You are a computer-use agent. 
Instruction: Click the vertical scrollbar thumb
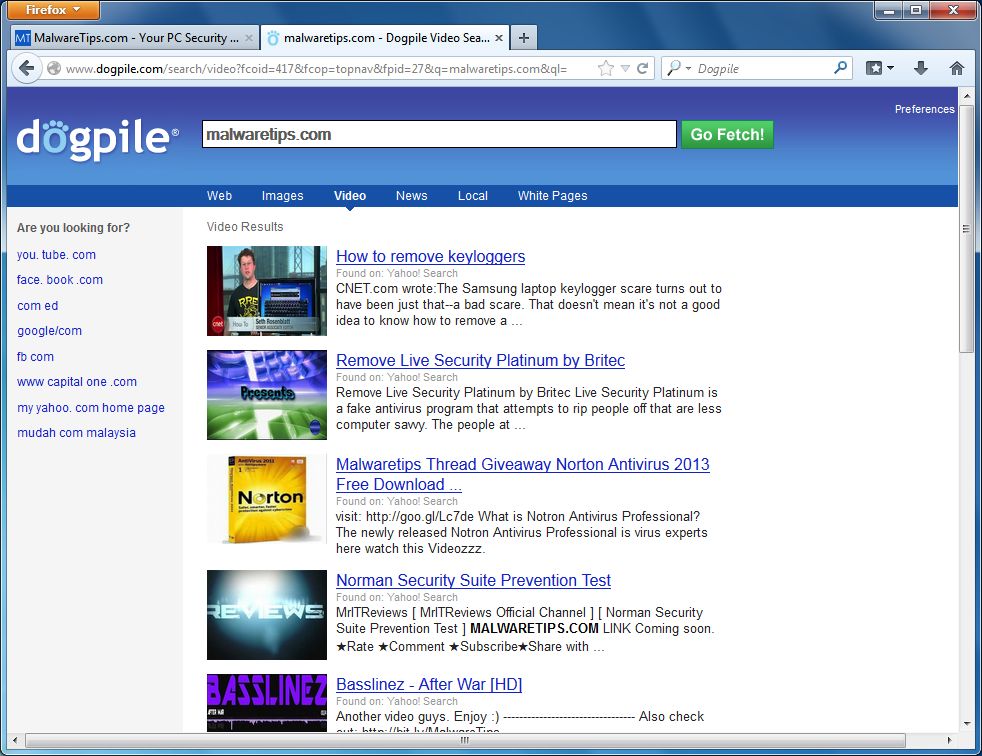point(966,229)
